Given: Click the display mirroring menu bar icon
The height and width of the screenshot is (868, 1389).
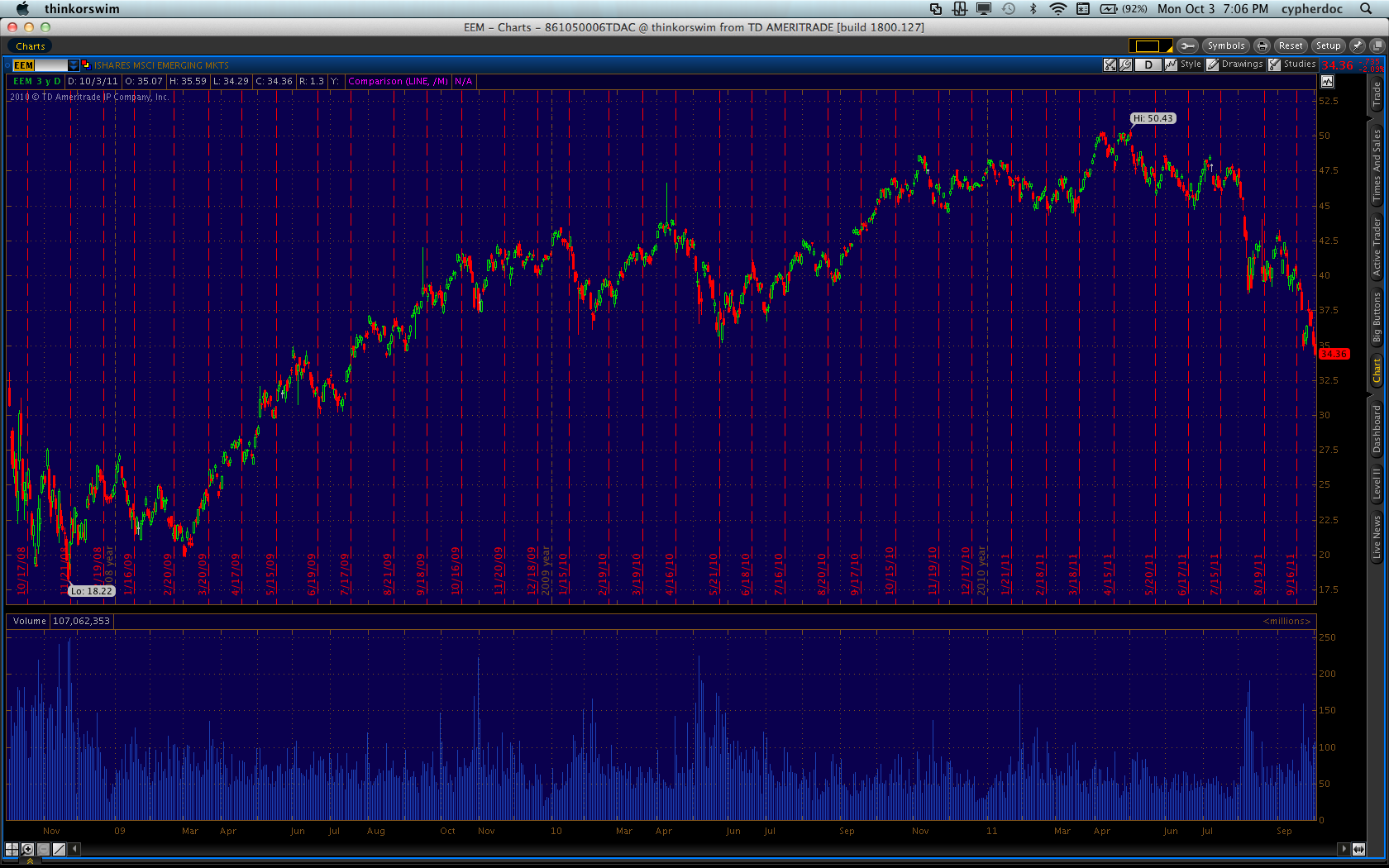Looking at the screenshot, I should (x=984, y=9).
